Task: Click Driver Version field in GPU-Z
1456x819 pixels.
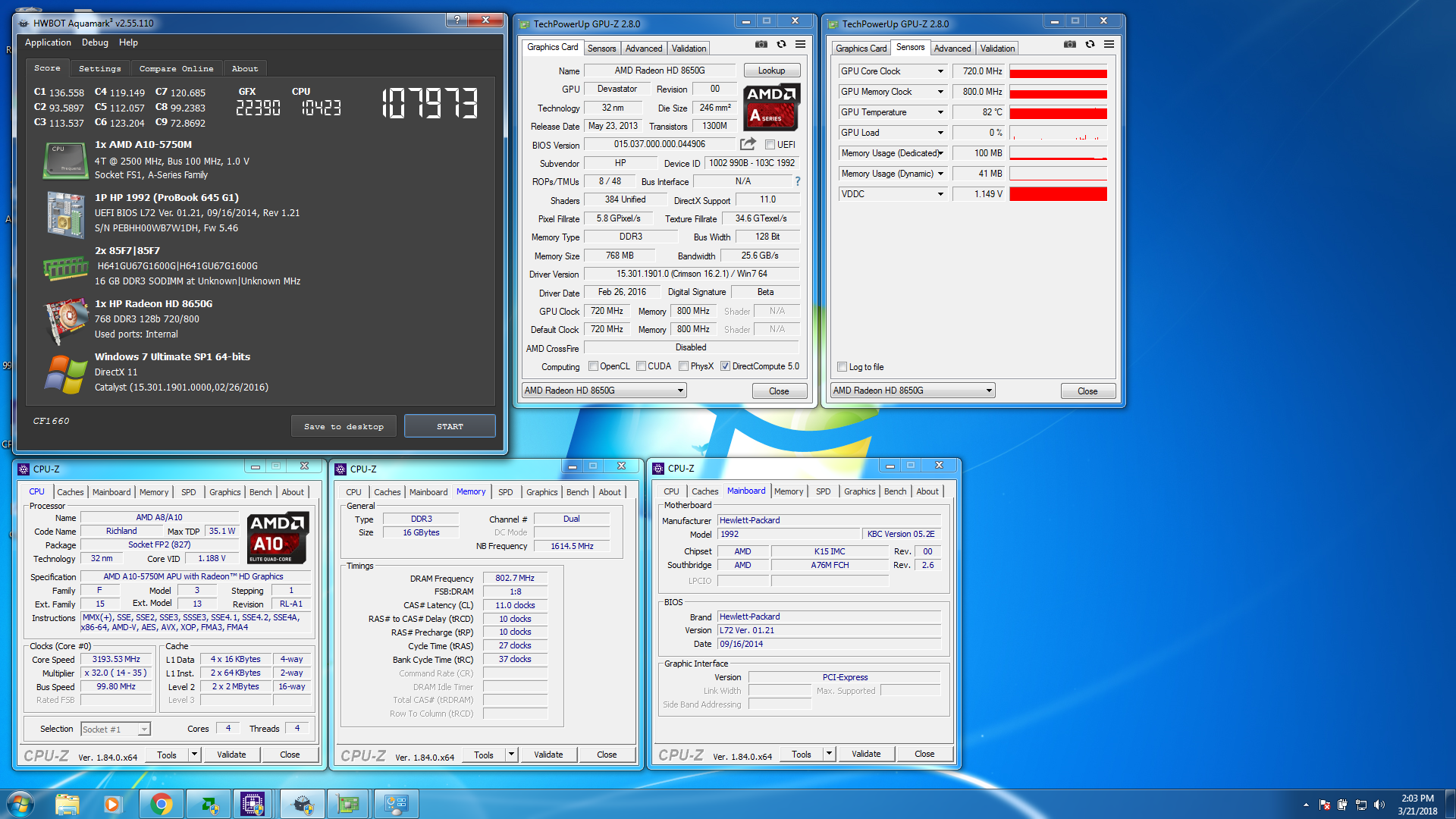Action: click(692, 274)
